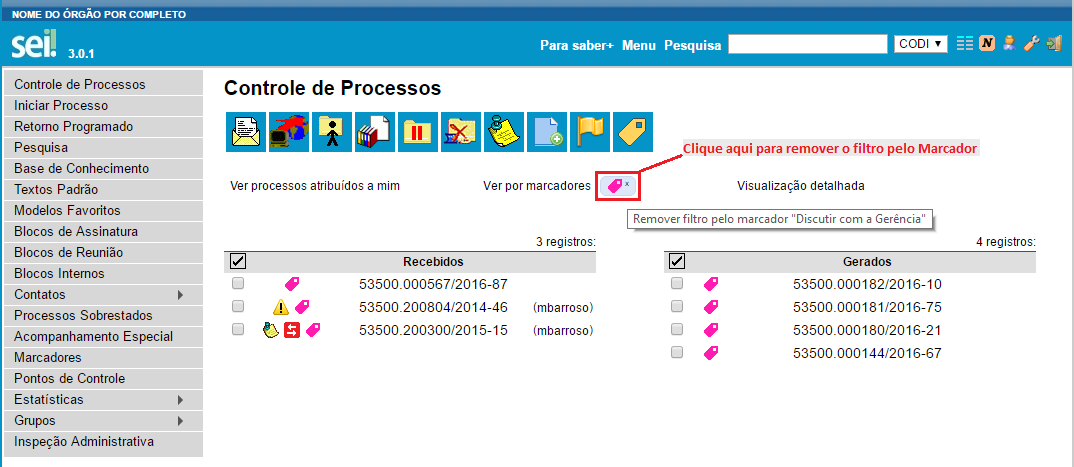Remove the marker filter via pink tag
Screen dimensions: 1074x467
coord(618,186)
